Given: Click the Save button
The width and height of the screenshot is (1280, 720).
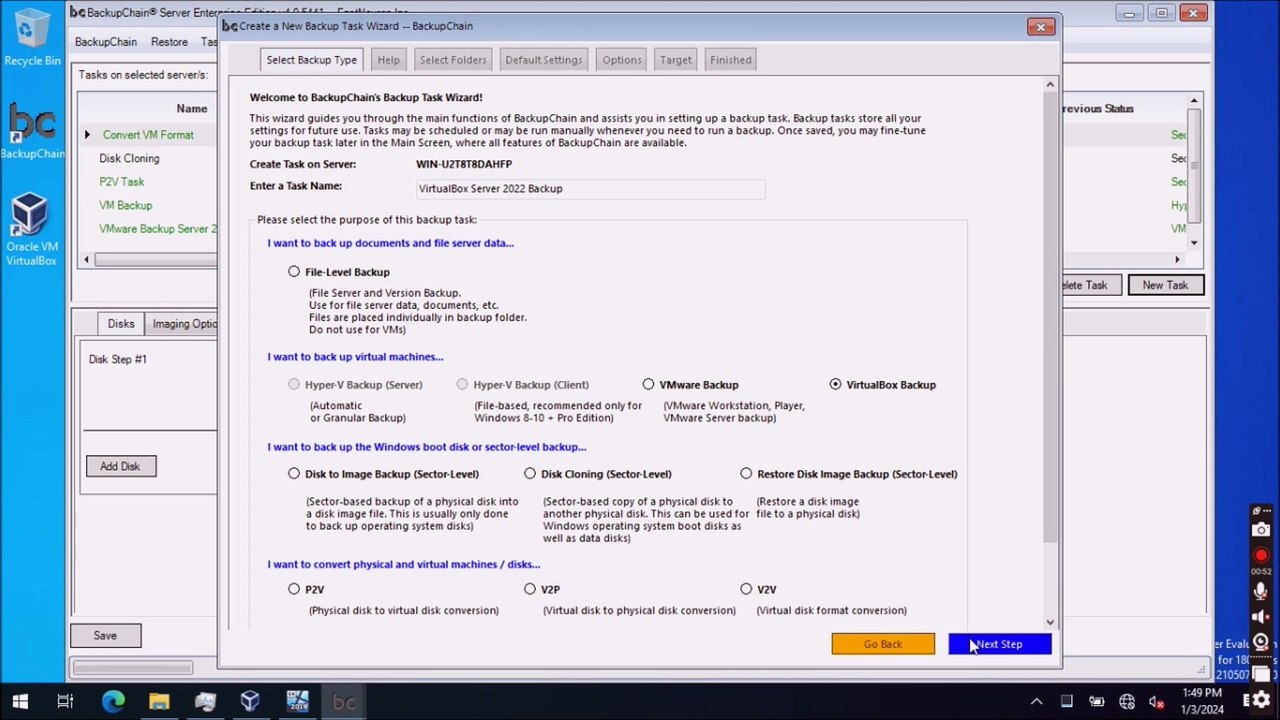Looking at the screenshot, I should [105, 636].
